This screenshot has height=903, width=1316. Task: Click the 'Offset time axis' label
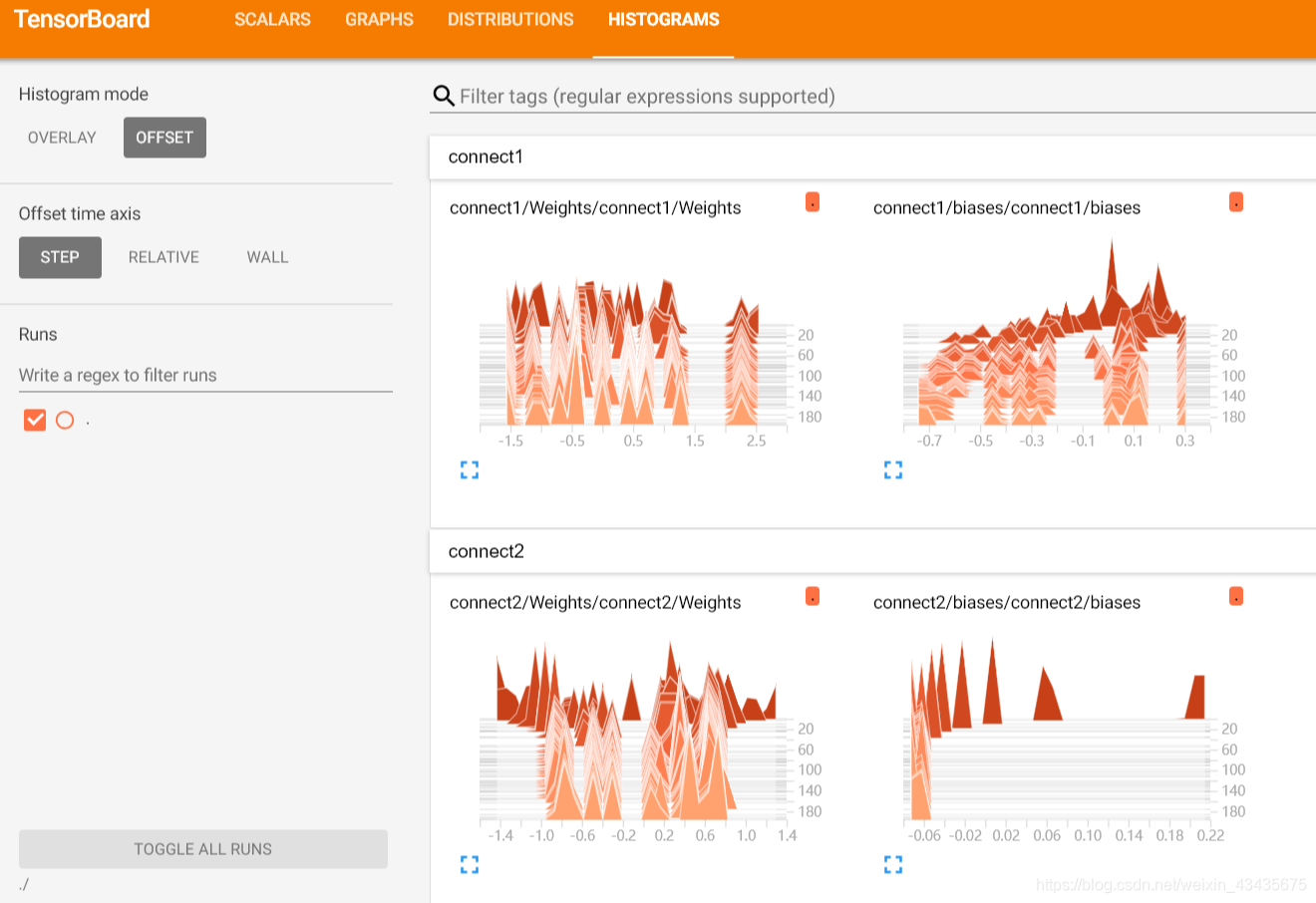pyautogui.click(x=80, y=214)
